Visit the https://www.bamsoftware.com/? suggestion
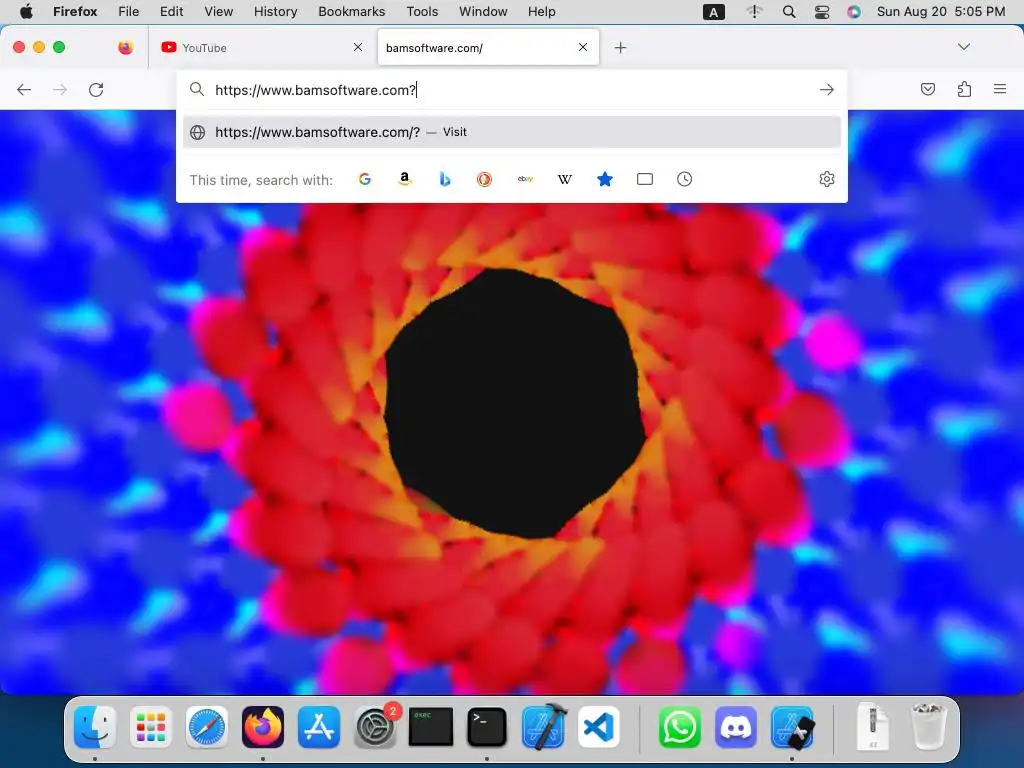Screen dimensions: 1024x768 coord(512,132)
